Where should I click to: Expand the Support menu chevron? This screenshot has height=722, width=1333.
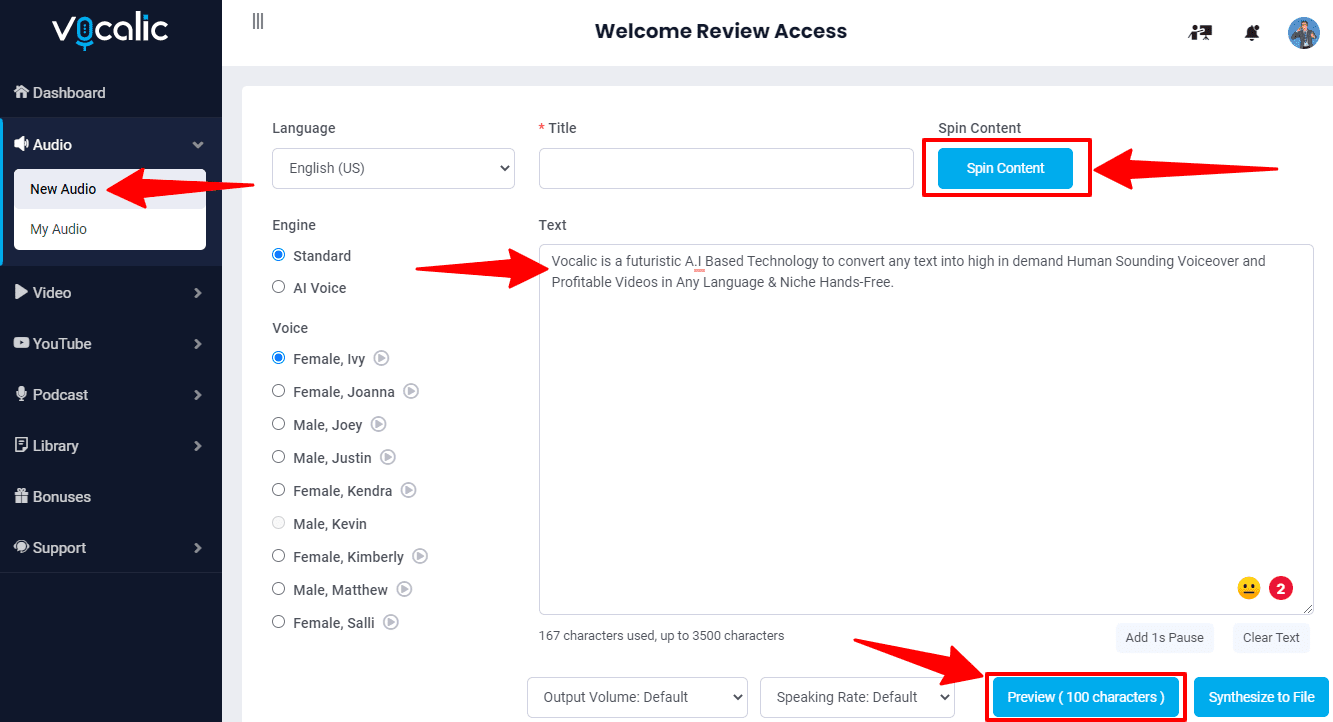click(x=198, y=548)
